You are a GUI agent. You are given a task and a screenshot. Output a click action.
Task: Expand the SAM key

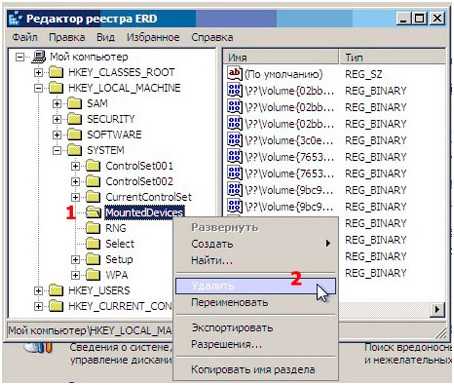(57, 104)
